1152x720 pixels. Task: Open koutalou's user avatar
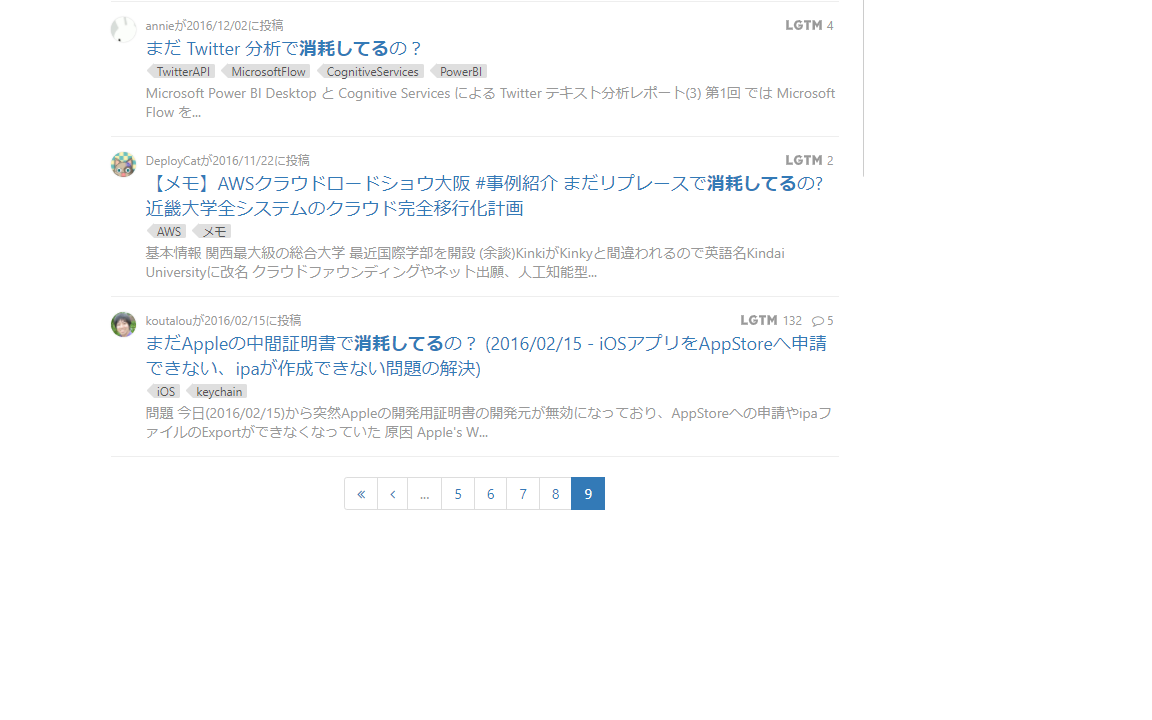pyautogui.click(x=123, y=325)
